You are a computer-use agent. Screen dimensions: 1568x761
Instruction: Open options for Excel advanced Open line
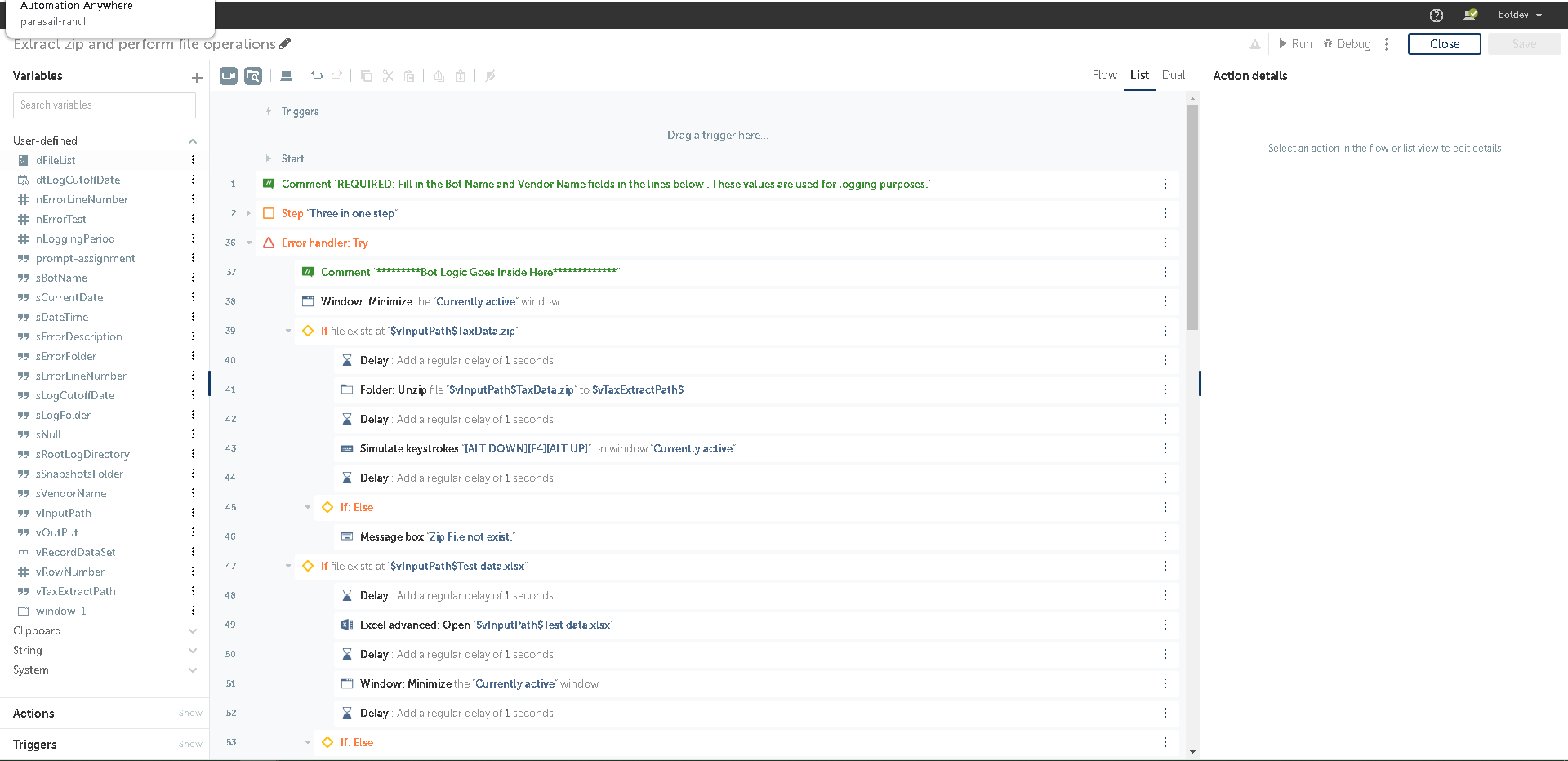(x=1165, y=625)
